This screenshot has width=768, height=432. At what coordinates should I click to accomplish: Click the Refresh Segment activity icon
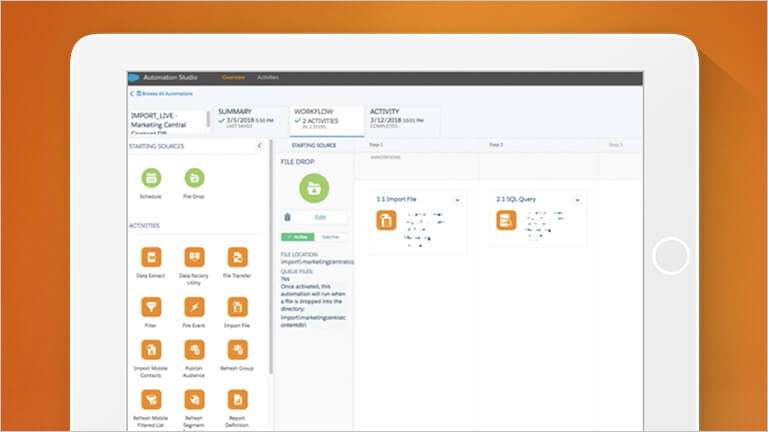(x=194, y=400)
